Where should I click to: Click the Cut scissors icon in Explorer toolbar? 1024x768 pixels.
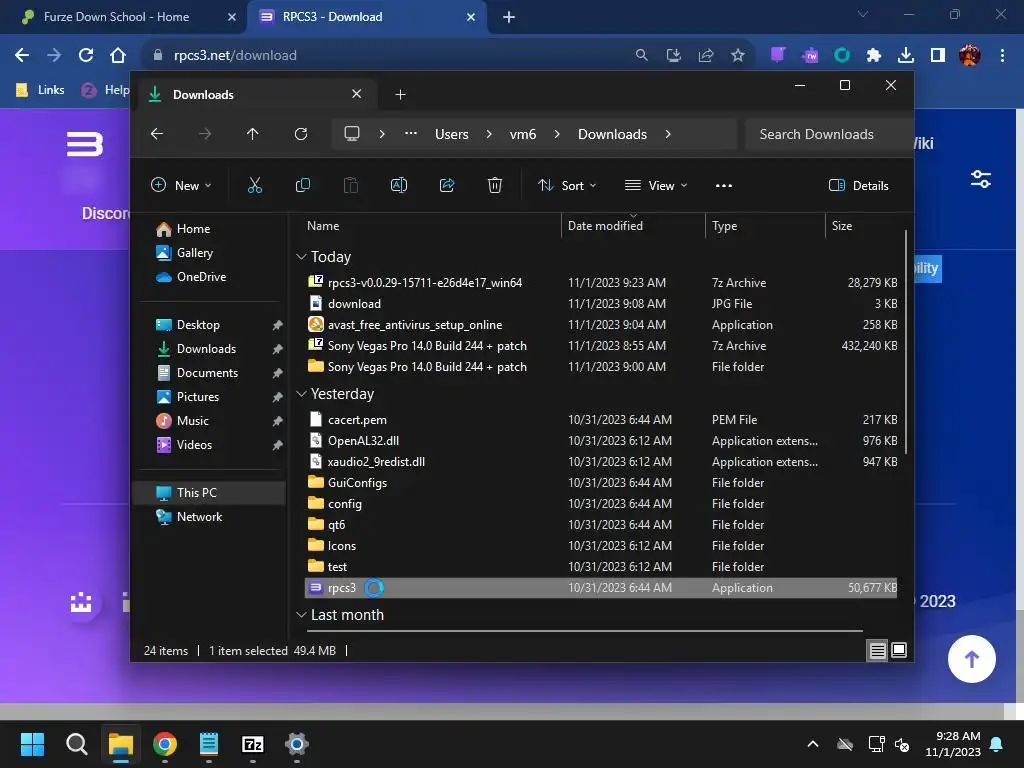click(x=255, y=185)
